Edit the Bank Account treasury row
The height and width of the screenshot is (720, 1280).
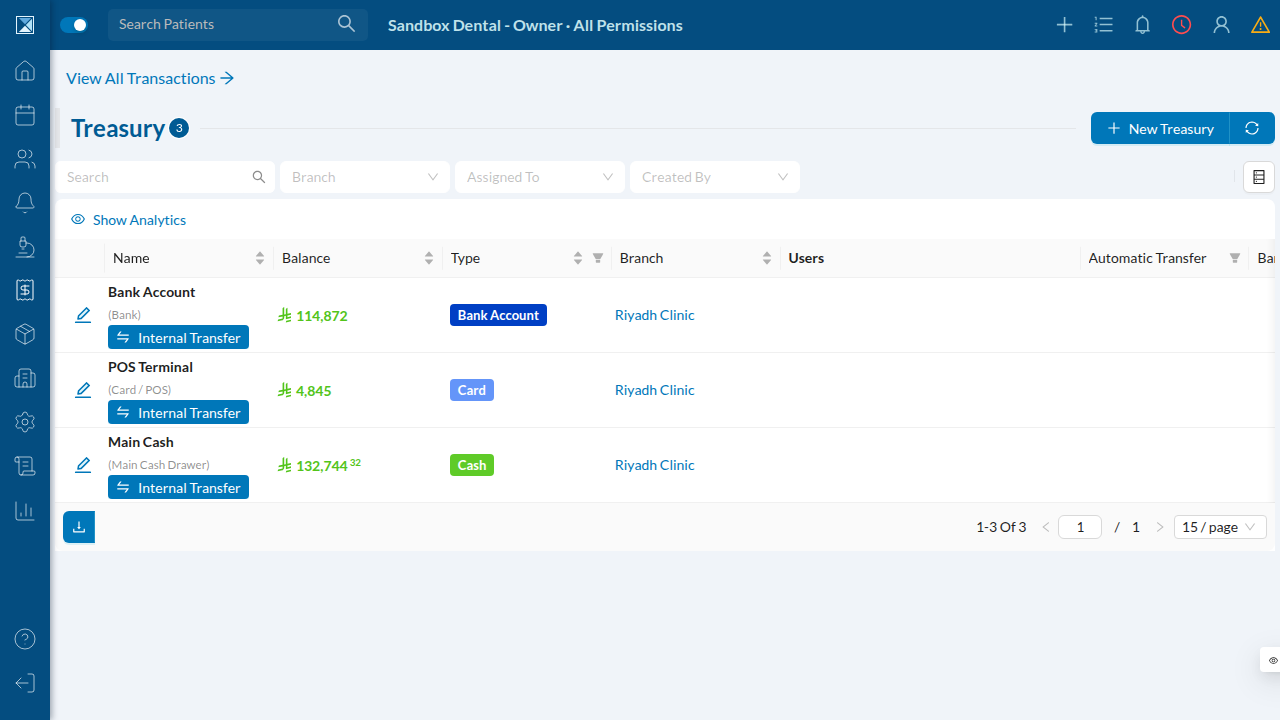[x=83, y=315]
